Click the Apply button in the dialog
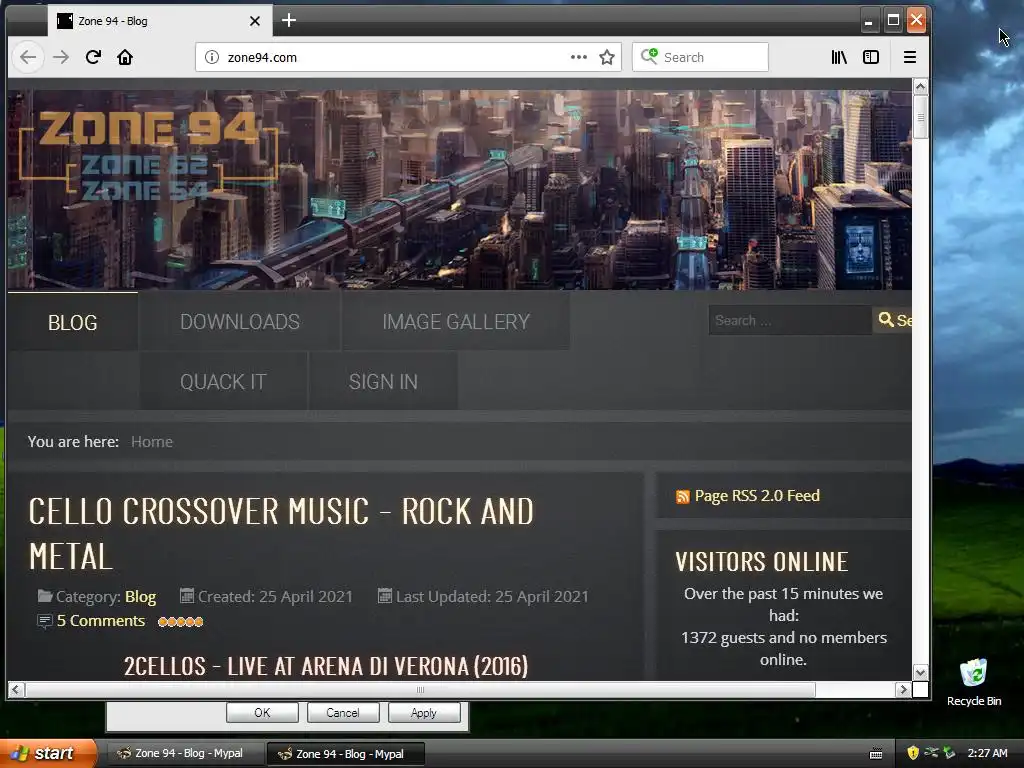Viewport: 1024px width, 768px height. pyautogui.click(x=424, y=712)
